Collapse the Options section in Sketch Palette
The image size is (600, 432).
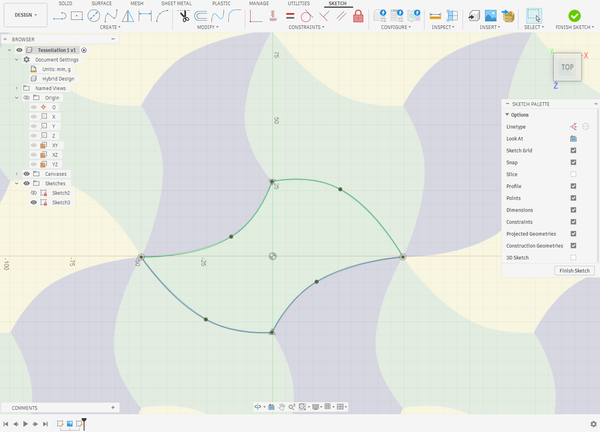click(x=507, y=114)
